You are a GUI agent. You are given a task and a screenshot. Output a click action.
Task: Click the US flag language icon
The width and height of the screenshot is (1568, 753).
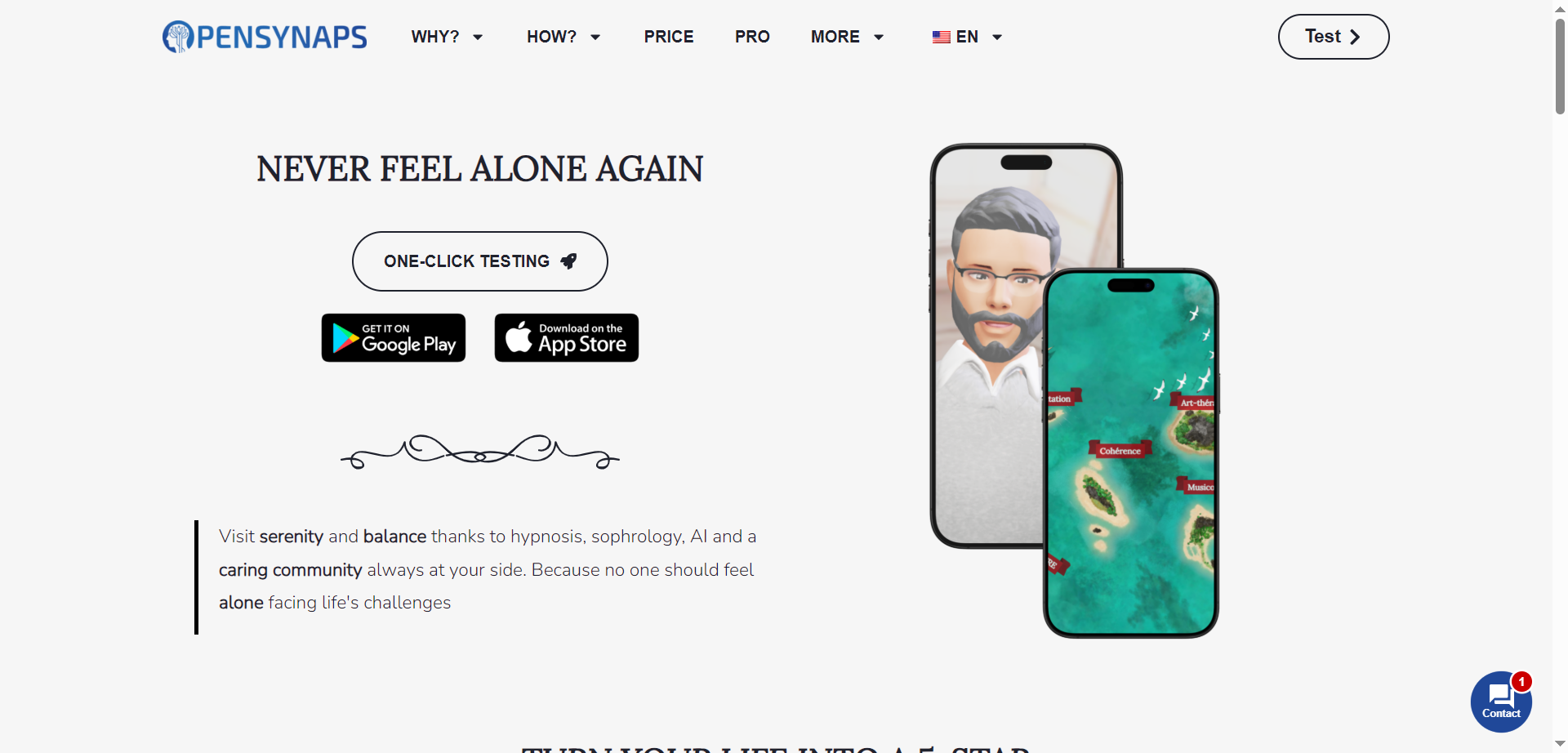[x=942, y=37]
